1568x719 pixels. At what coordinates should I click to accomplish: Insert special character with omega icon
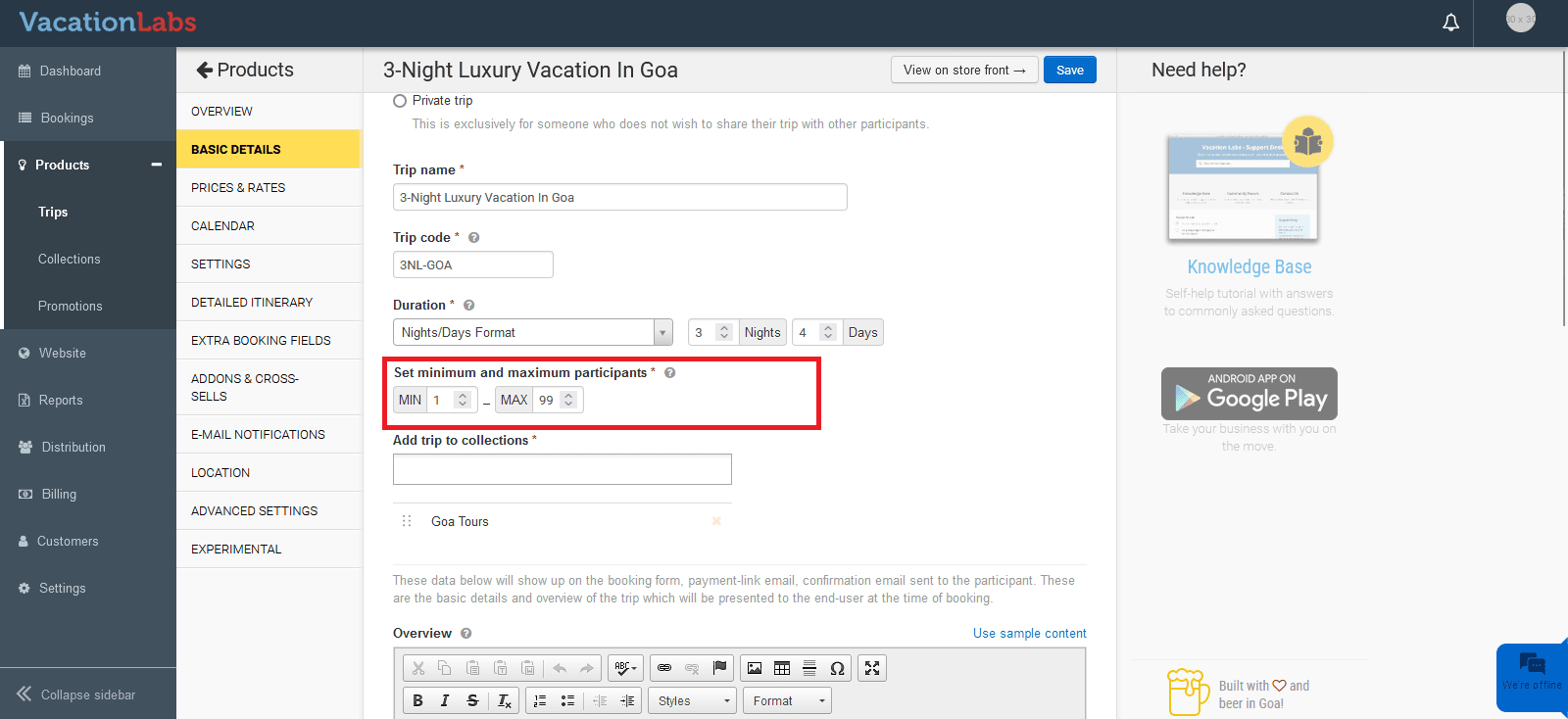pyautogui.click(x=837, y=668)
